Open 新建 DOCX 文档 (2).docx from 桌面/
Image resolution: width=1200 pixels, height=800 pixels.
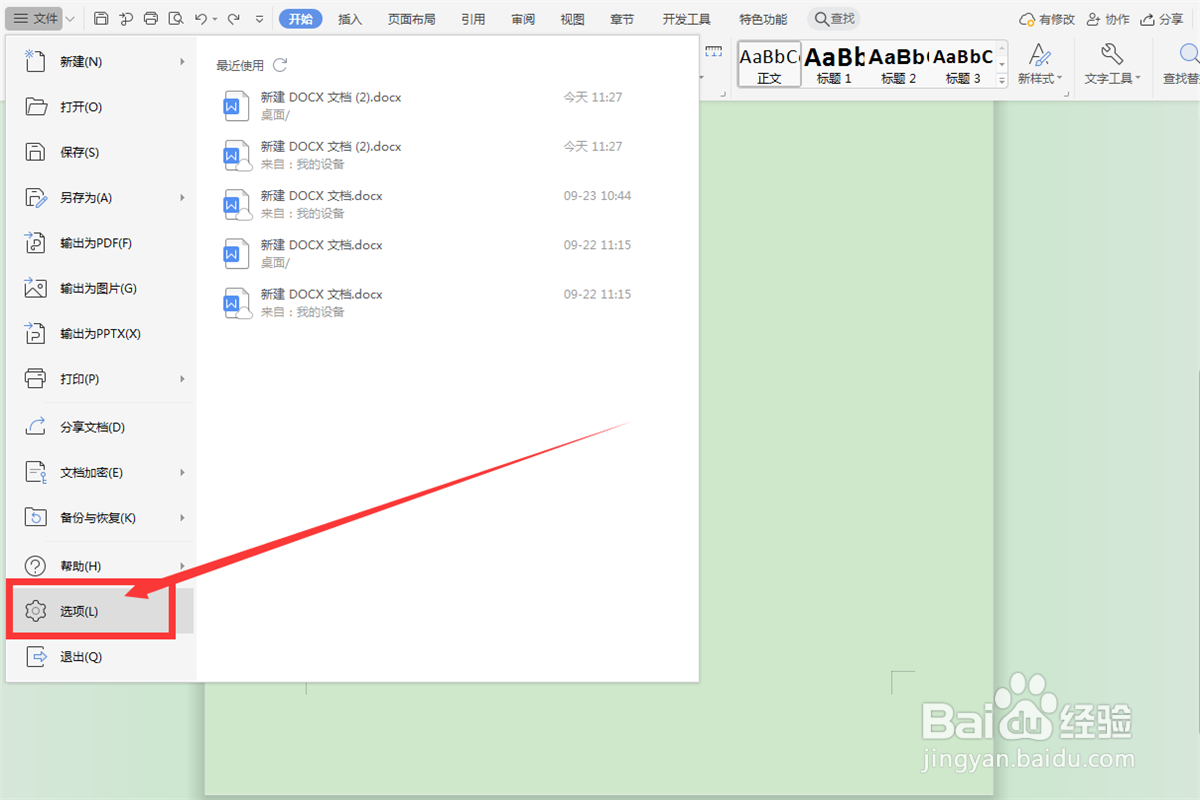click(x=430, y=106)
